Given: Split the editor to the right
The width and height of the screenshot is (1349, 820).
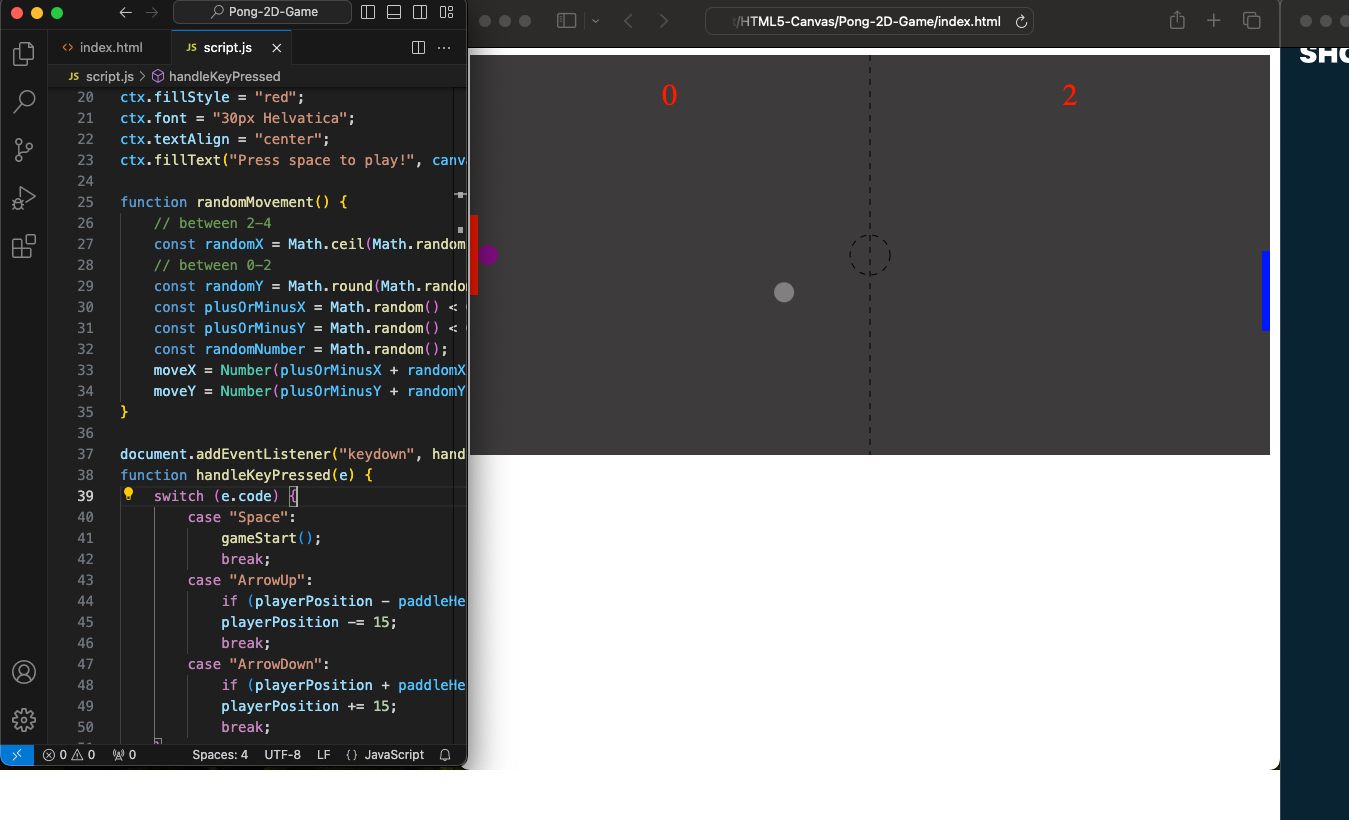Looking at the screenshot, I should click(x=419, y=48).
